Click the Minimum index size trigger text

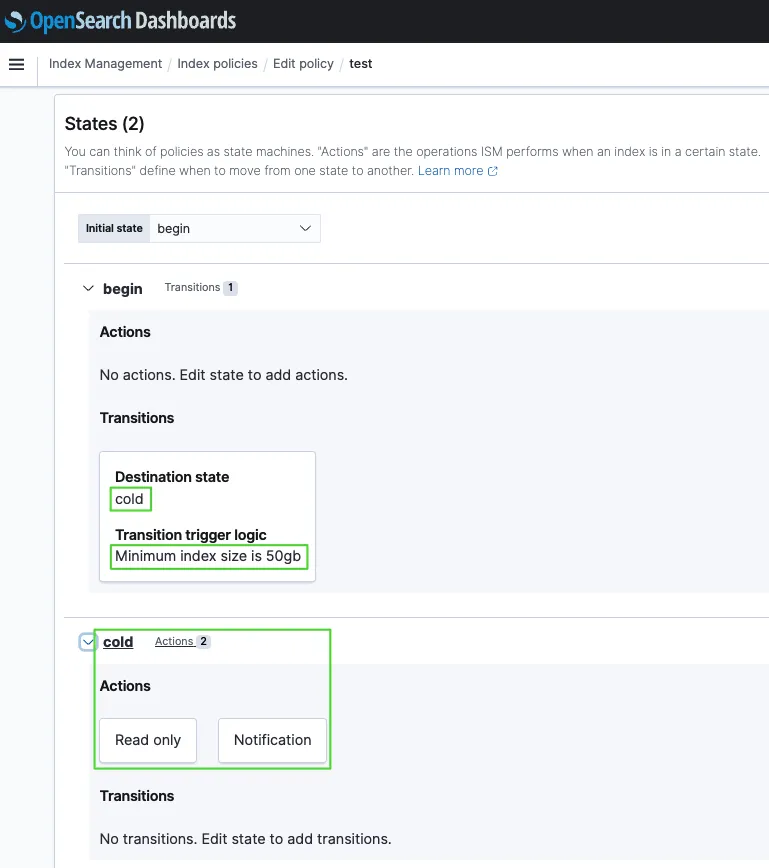pyautogui.click(x=208, y=556)
